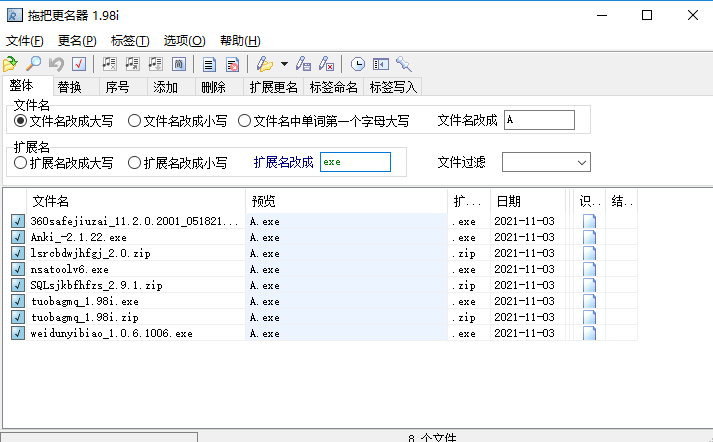
Task: Click the app icon in the title bar
Action: point(15,15)
